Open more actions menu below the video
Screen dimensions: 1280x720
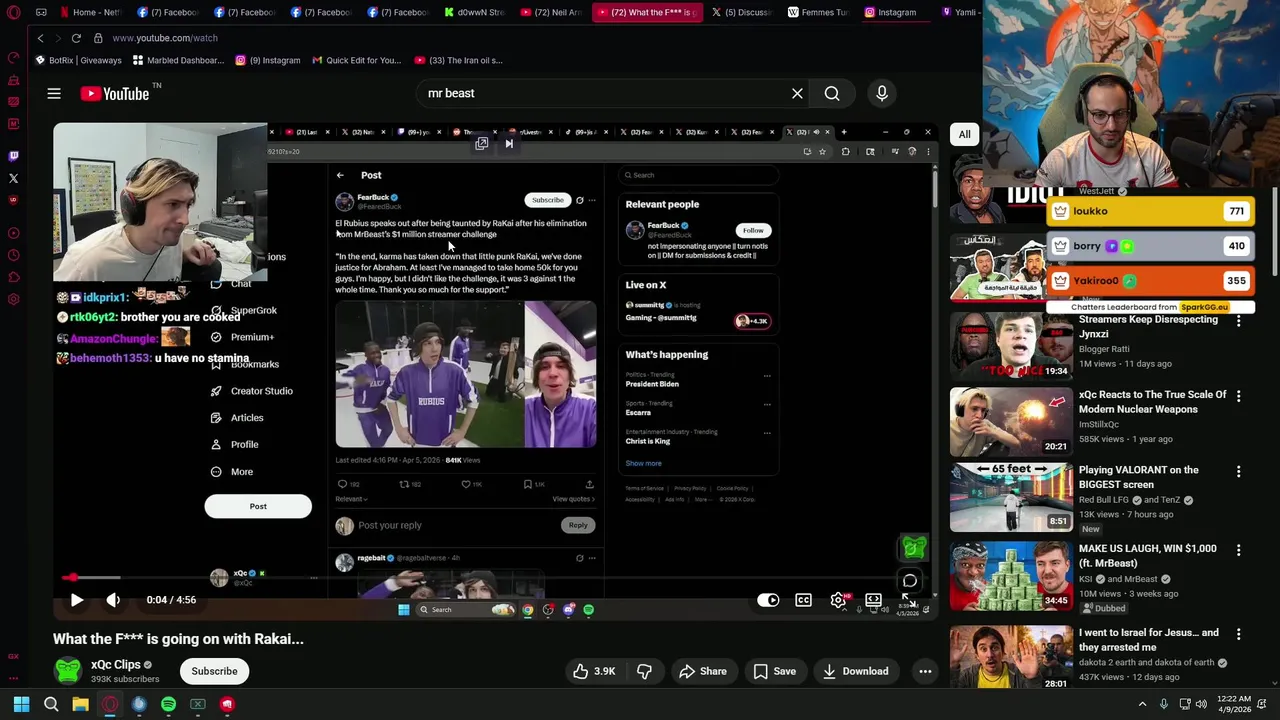point(925,671)
